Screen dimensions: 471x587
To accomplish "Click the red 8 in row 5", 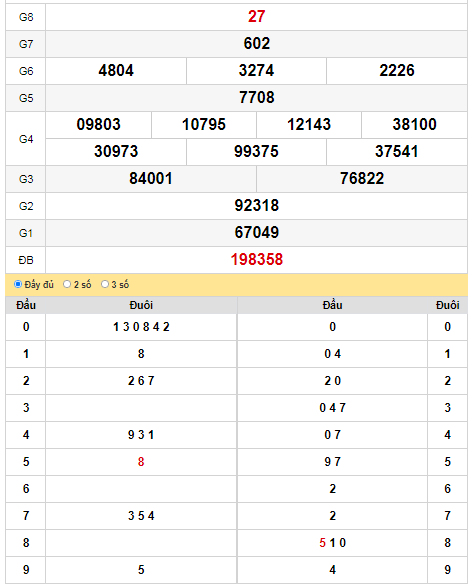I will coord(141,462).
